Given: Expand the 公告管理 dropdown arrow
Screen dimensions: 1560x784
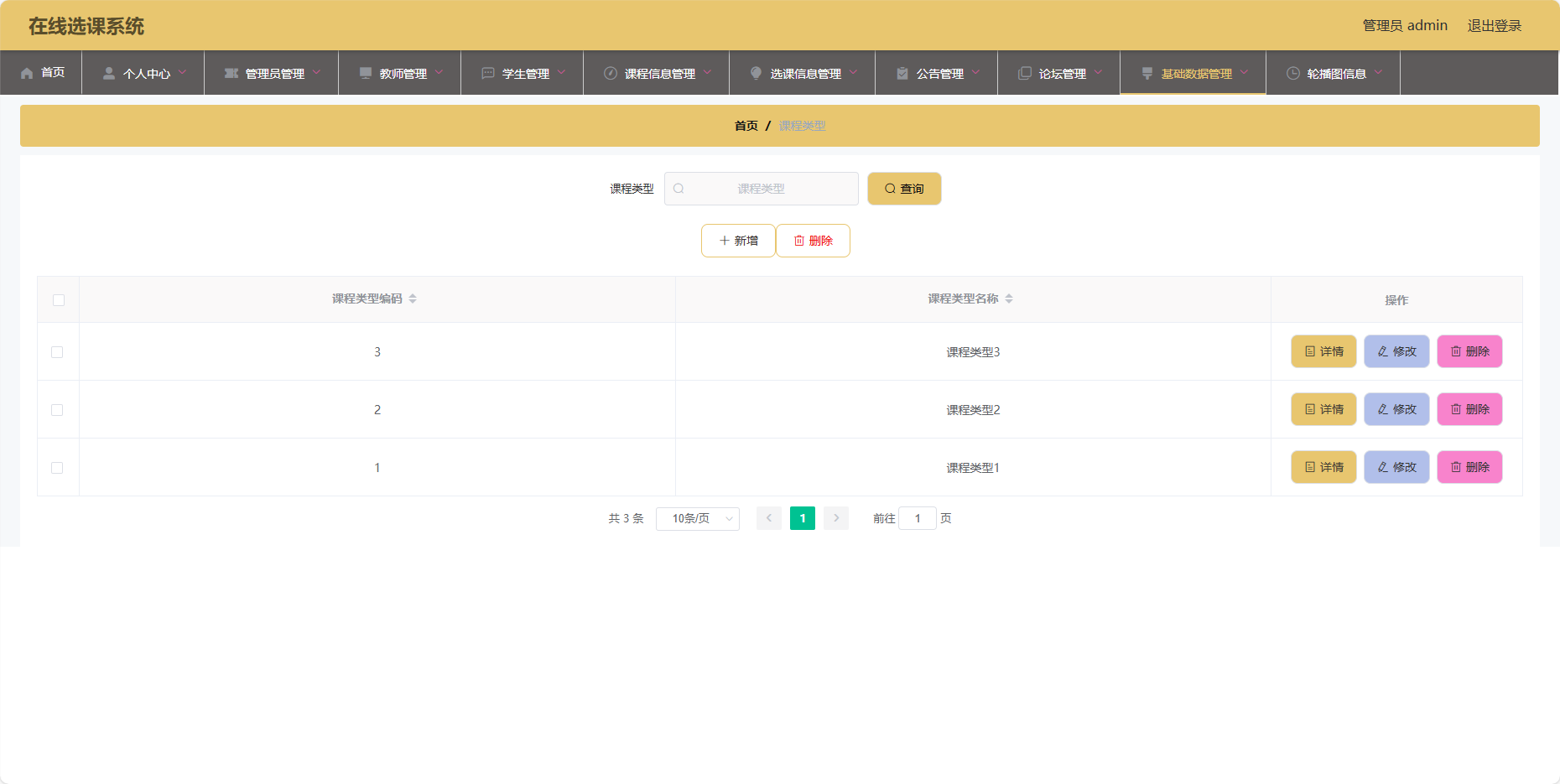Looking at the screenshot, I should pyautogui.click(x=975, y=72).
